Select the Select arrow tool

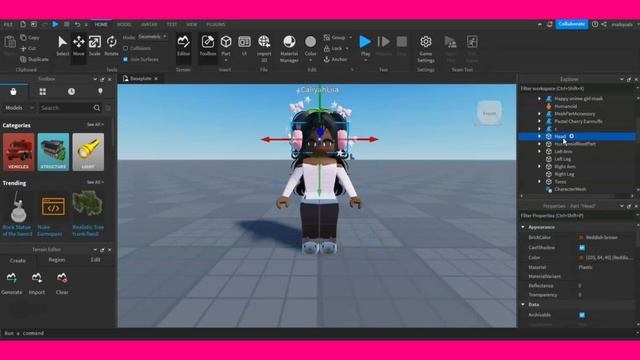62,45
